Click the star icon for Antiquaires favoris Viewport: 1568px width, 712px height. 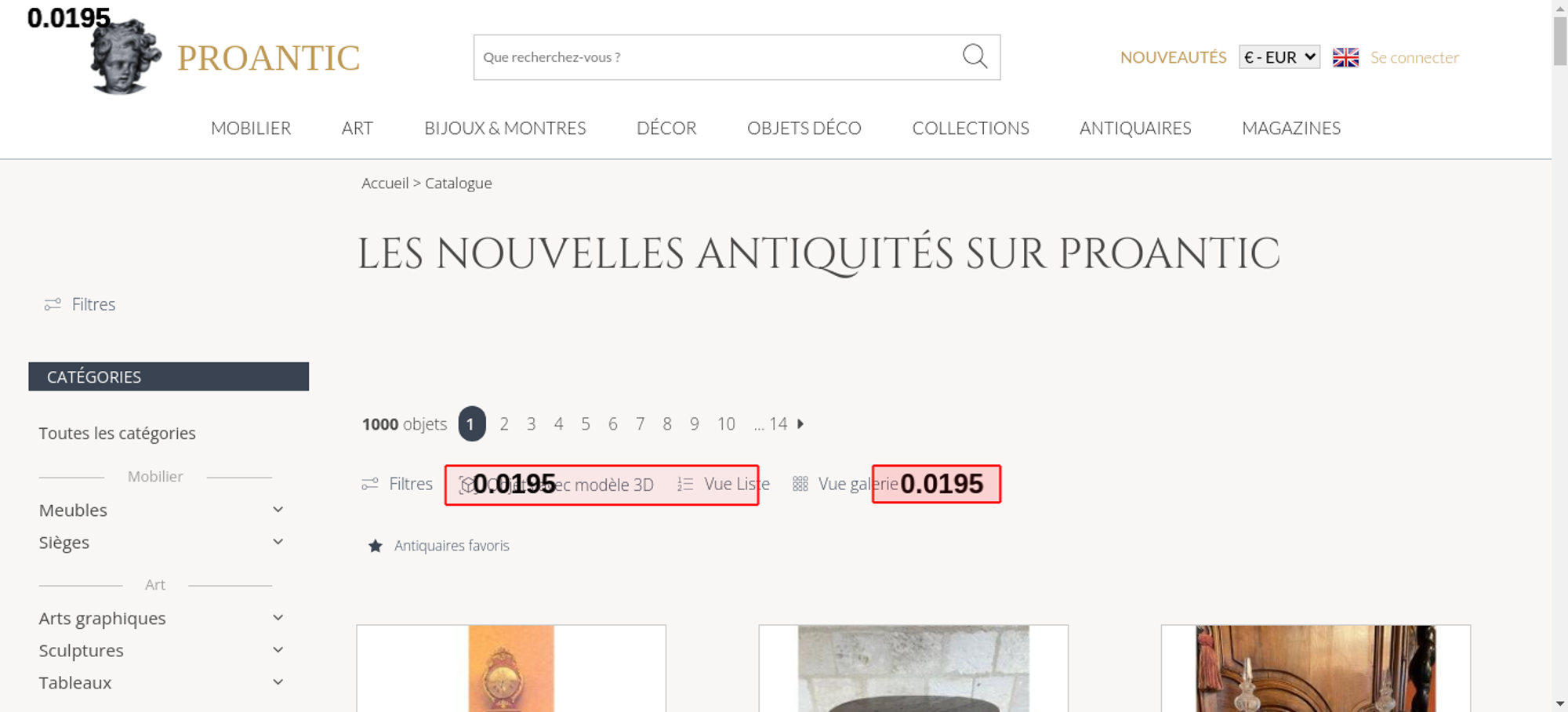[x=376, y=546]
